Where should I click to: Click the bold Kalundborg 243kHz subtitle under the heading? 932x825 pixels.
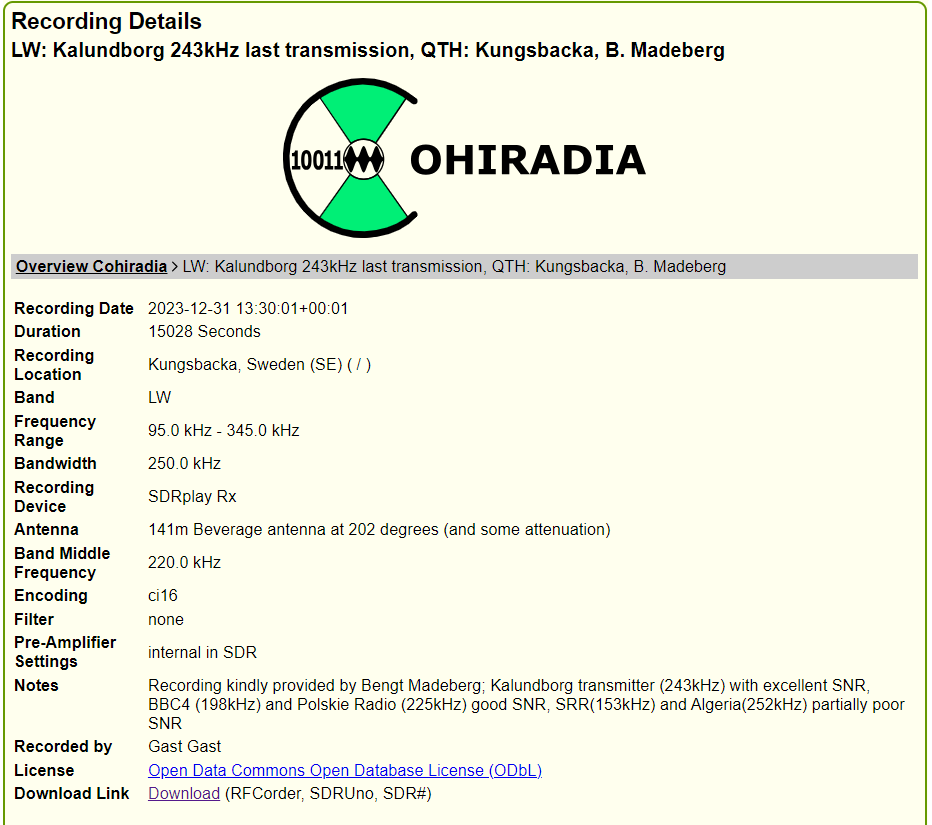click(368, 50)
